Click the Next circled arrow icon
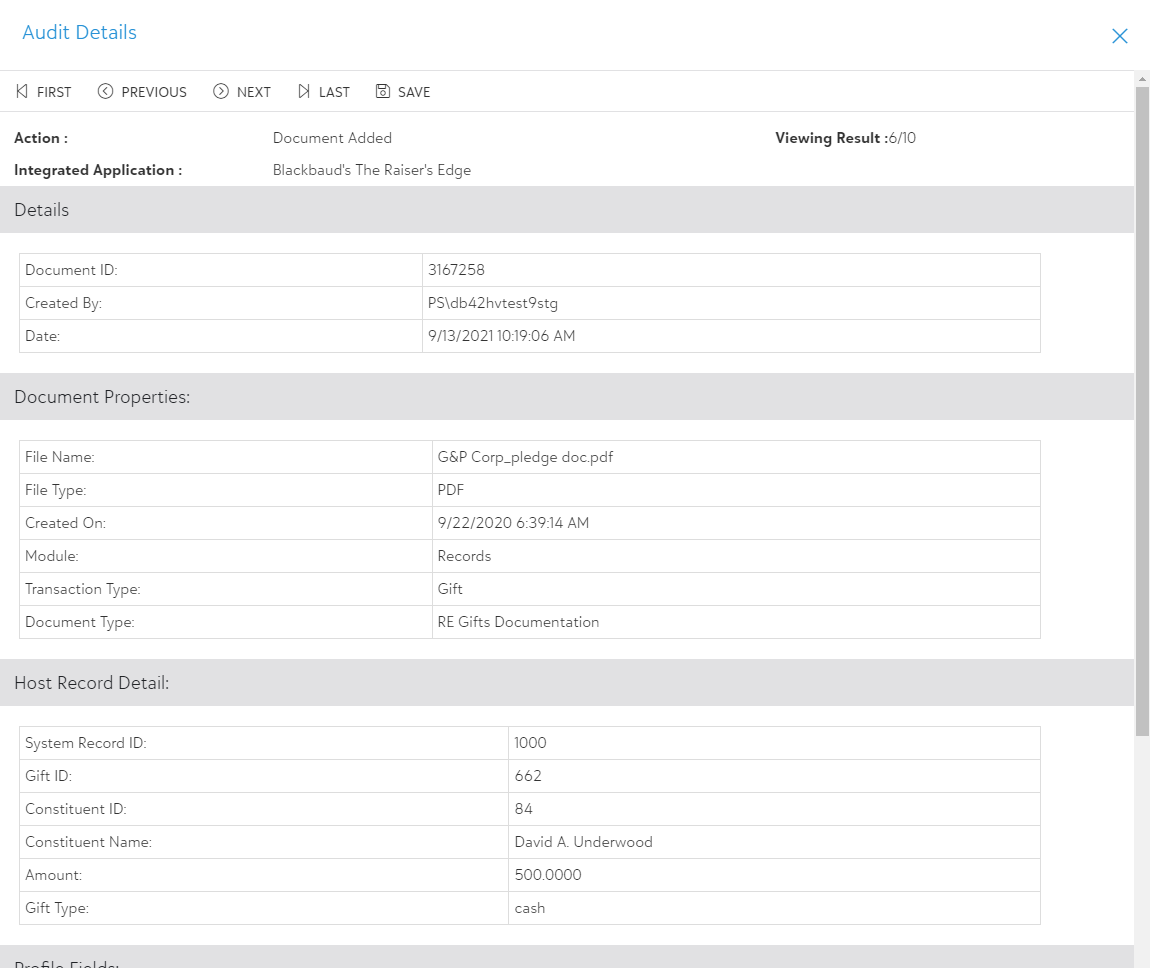Image resolution: width=1150 pixels, height=968 pixels. [x=221, y=91]
